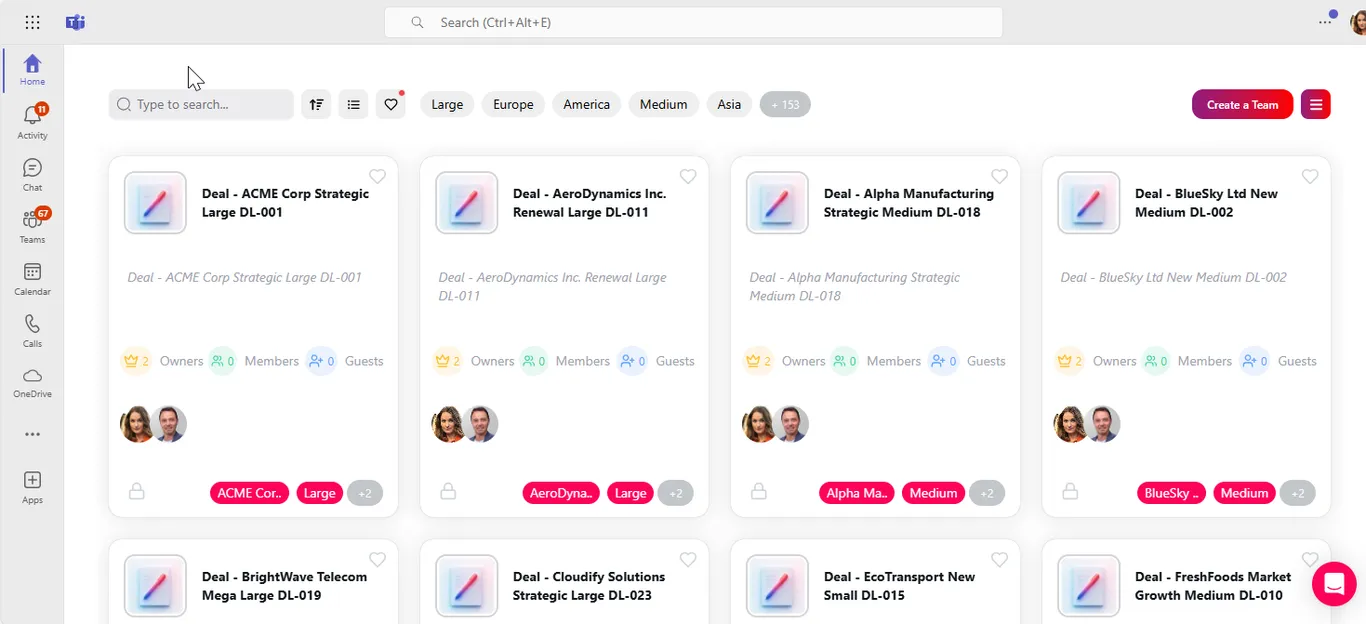Expand +2 tags on ACME Corp card
Screen dimensions: 1366x624
[x=365, y=493]
